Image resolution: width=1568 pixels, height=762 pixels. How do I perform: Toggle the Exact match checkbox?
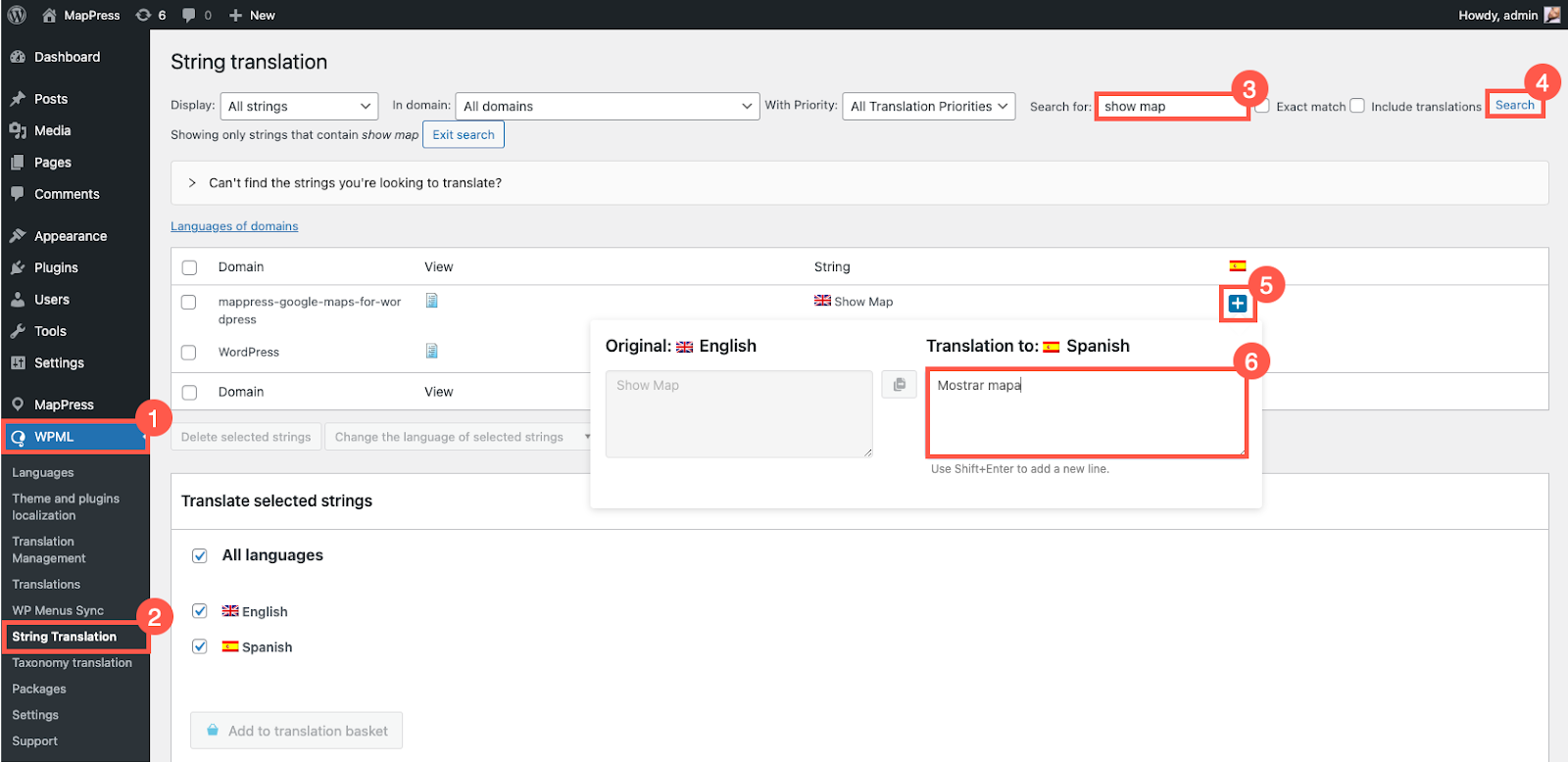(1262, 106)
